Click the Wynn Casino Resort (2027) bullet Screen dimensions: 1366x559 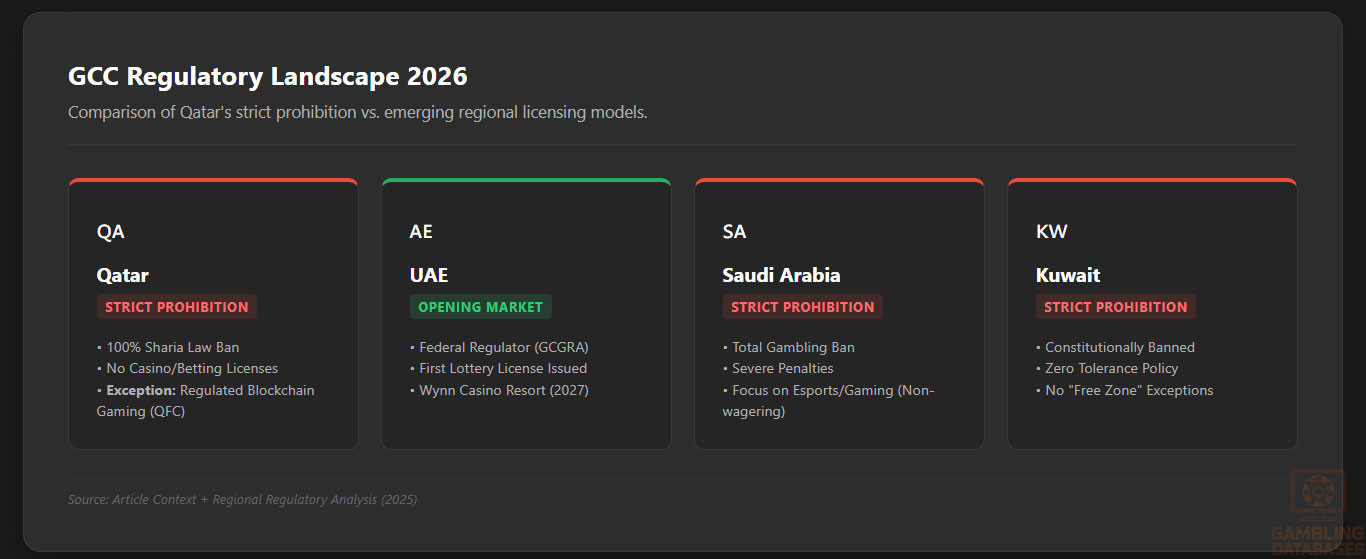coord(503,390)
